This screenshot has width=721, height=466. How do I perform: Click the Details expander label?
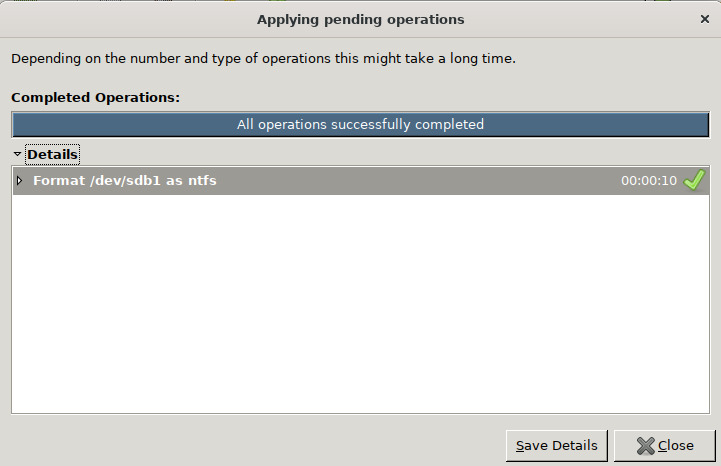(52, 155)
